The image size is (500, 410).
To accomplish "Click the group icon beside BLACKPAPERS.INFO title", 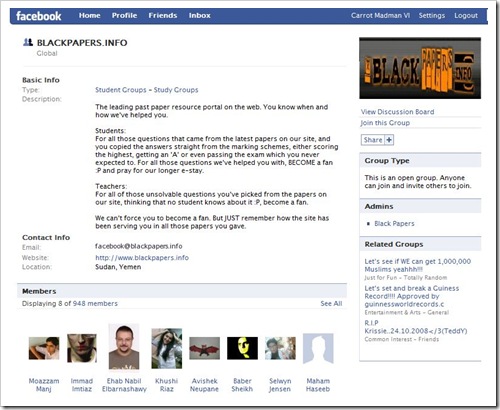I will click(x=28, y=42).
